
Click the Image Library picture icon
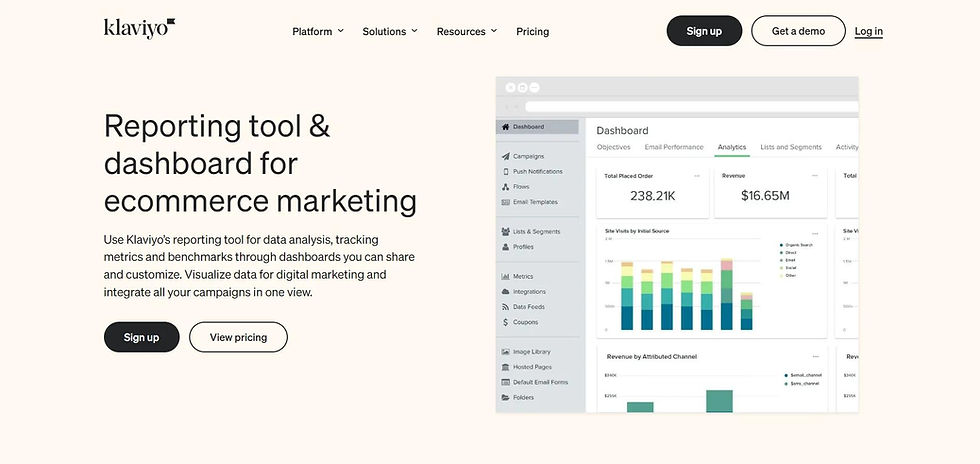(506, 352)
